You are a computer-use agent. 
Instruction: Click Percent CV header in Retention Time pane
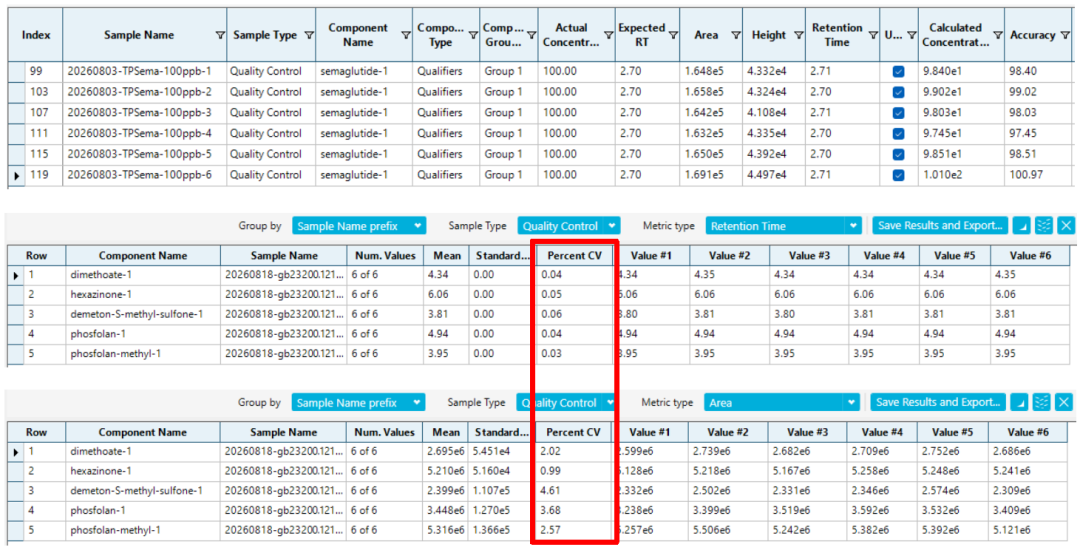574,255
